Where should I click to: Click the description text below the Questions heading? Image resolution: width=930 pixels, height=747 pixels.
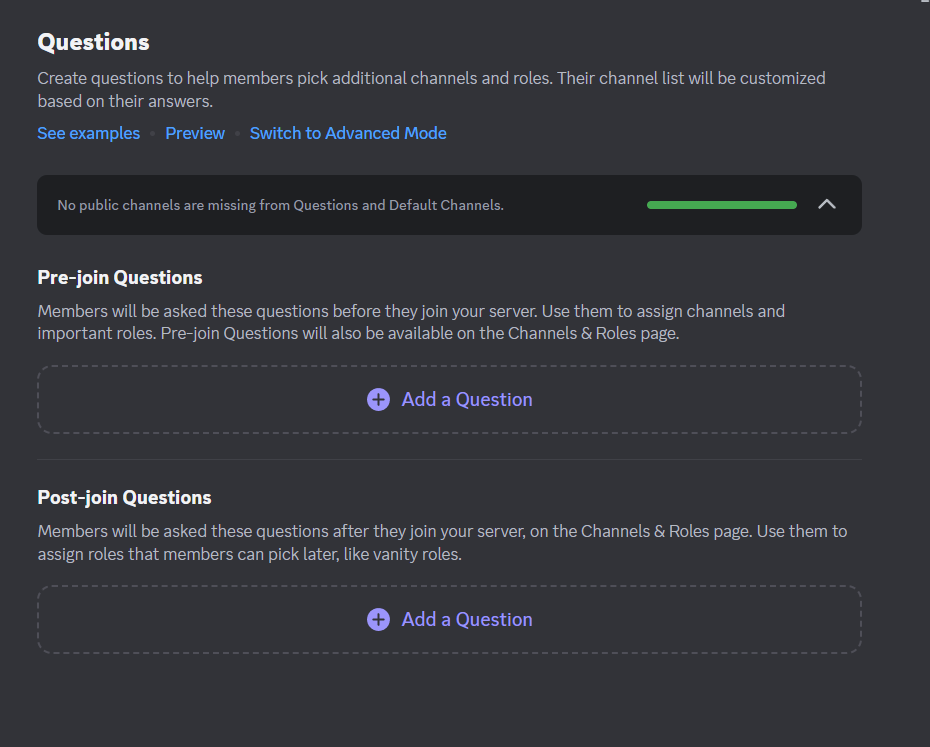pos(430,89)
